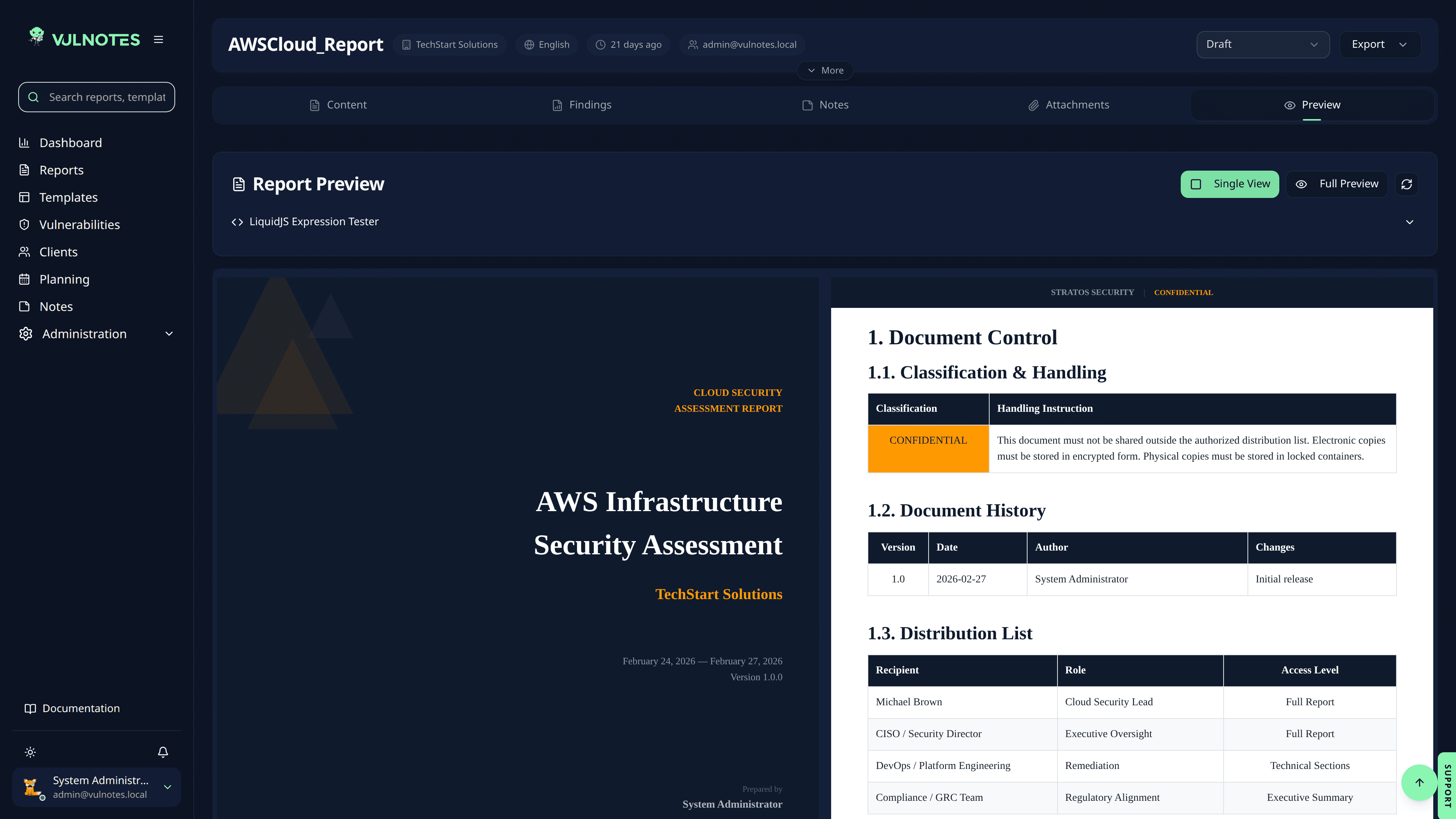Collapse the sidebar with hamburger icon
Image resolution: width=1456 pixels, height=819 pixels.
point(158,39)
